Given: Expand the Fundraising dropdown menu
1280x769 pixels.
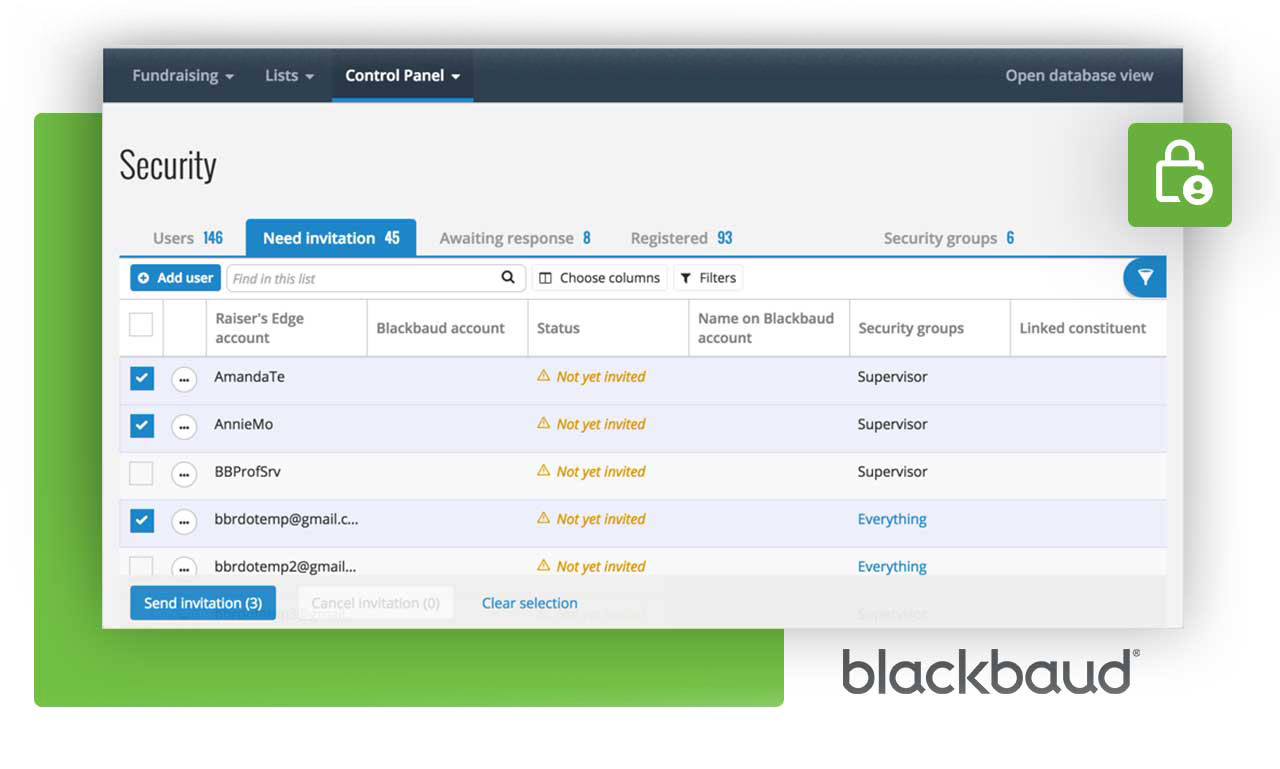Looking at the screenshot, I should 183,76.
